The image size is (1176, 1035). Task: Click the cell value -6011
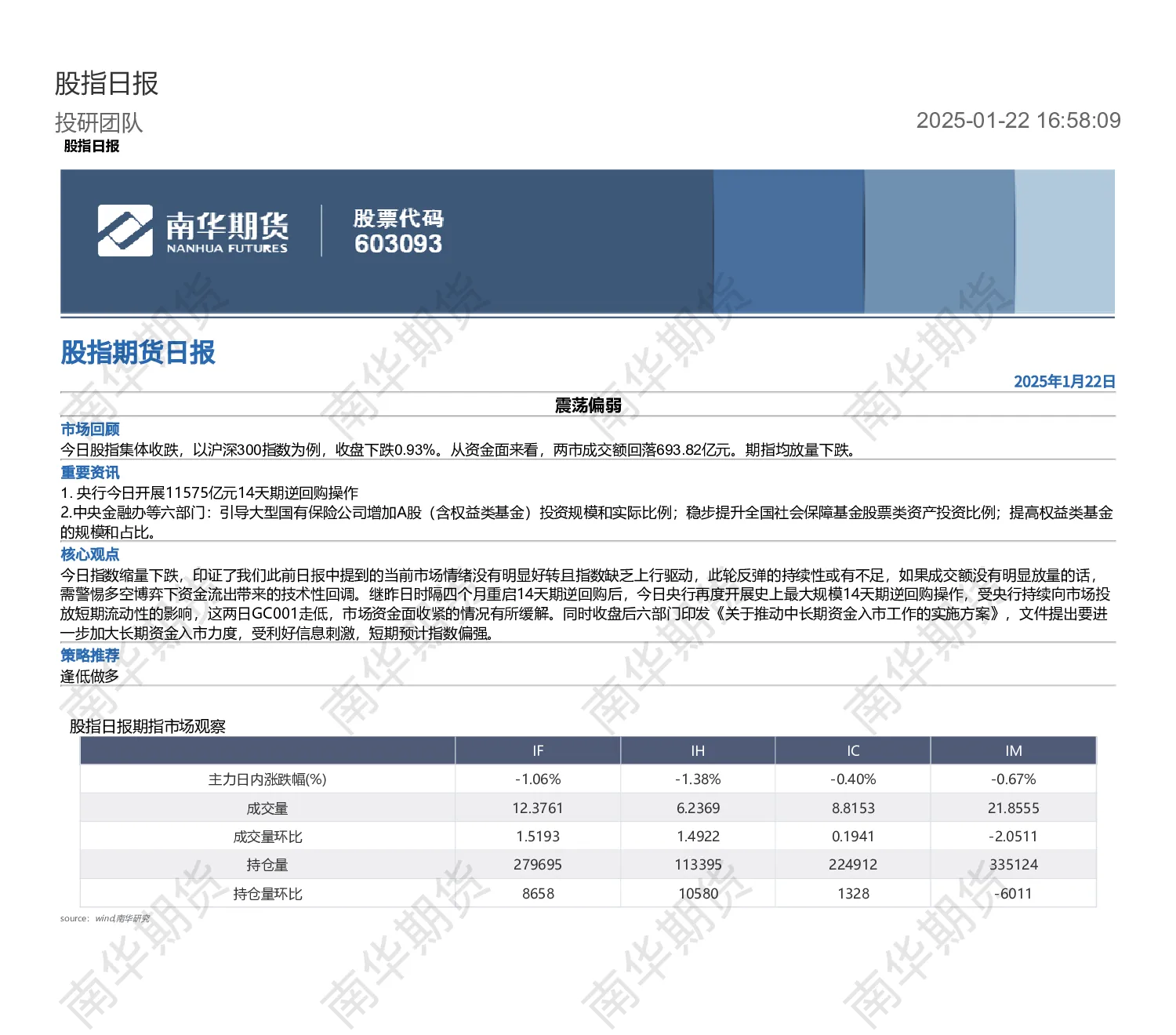point(1014,894)
